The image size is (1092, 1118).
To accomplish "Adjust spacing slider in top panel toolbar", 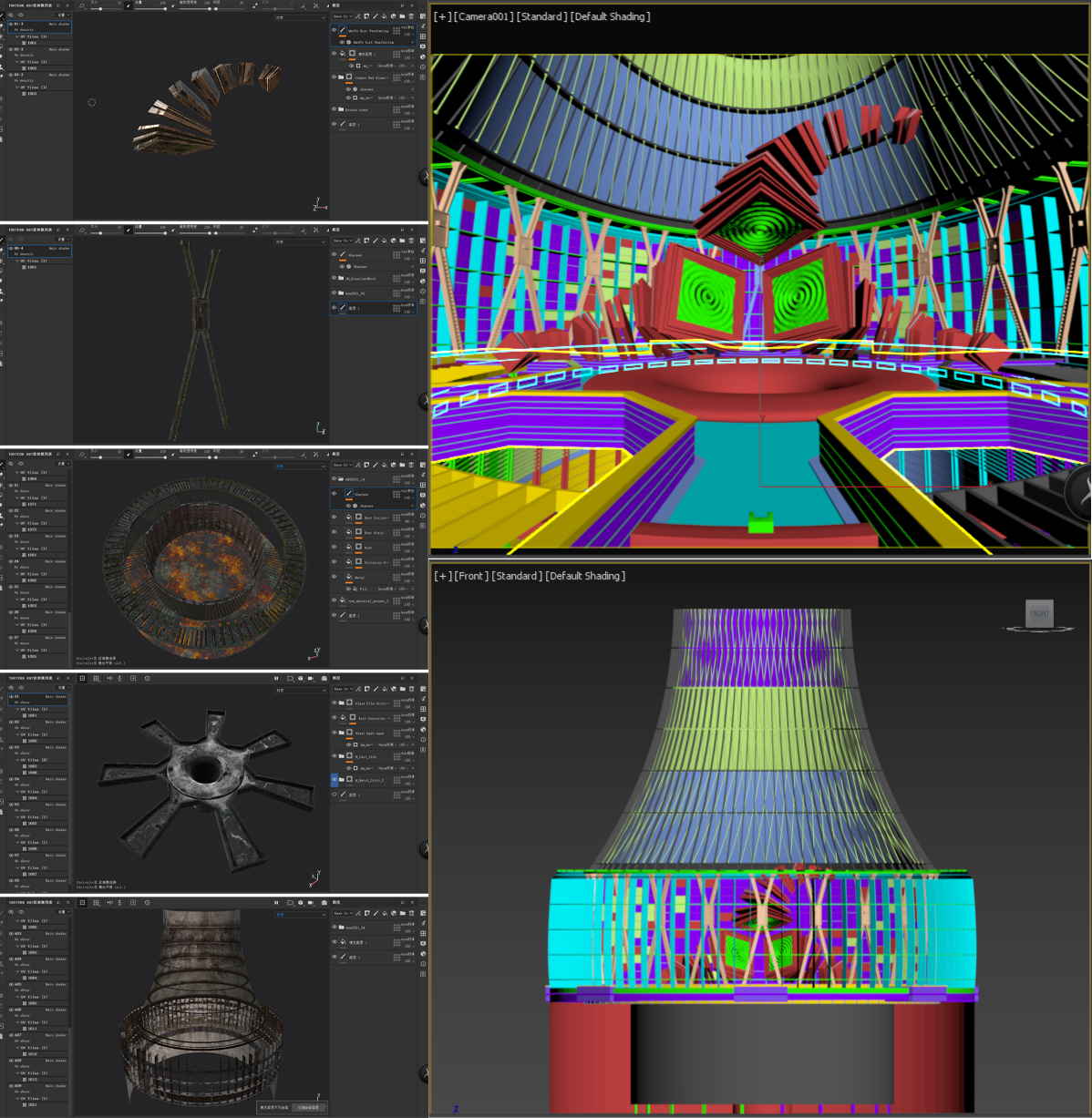I will [x=229, y=8].
